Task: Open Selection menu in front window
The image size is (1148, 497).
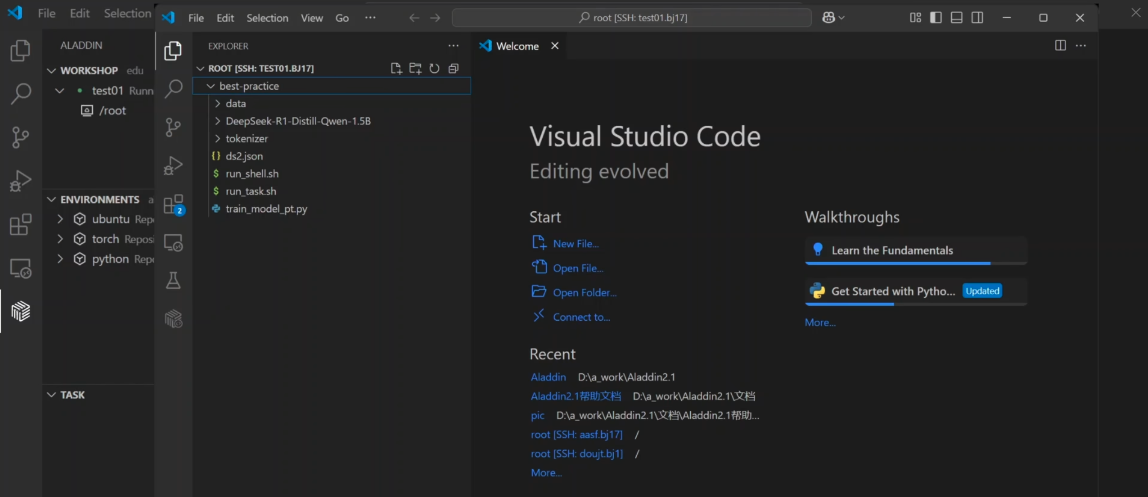Action: pyautogui.click(x=268, y=18)
